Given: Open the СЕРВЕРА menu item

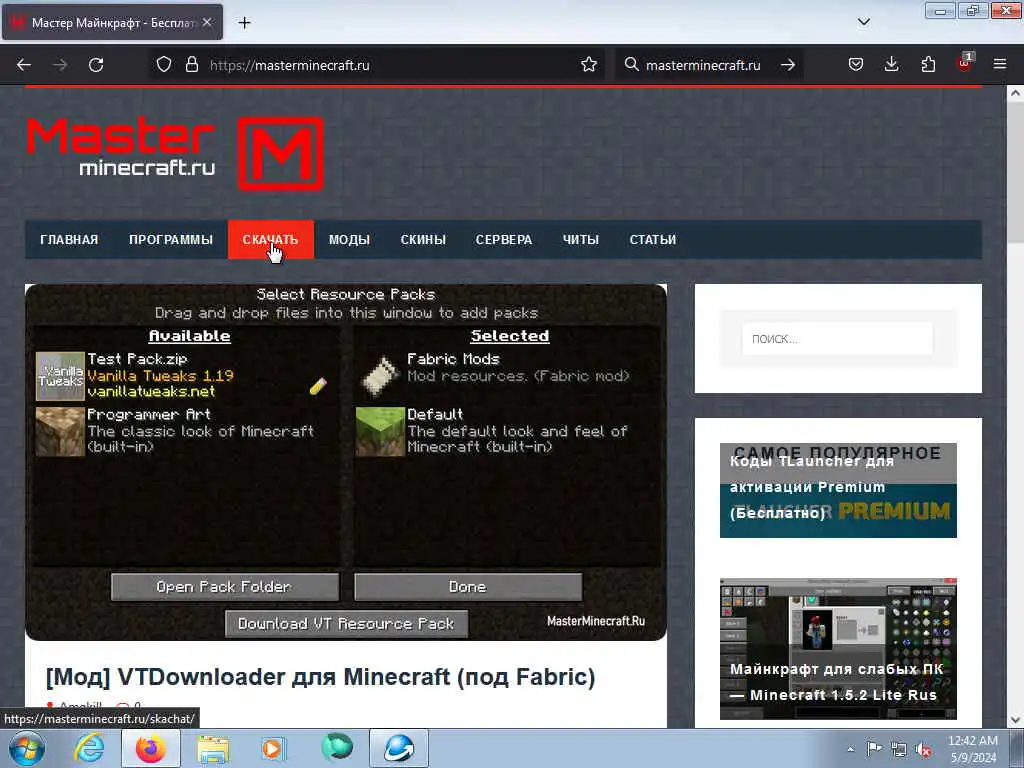Looking at the screenshot, I should 504,240.
